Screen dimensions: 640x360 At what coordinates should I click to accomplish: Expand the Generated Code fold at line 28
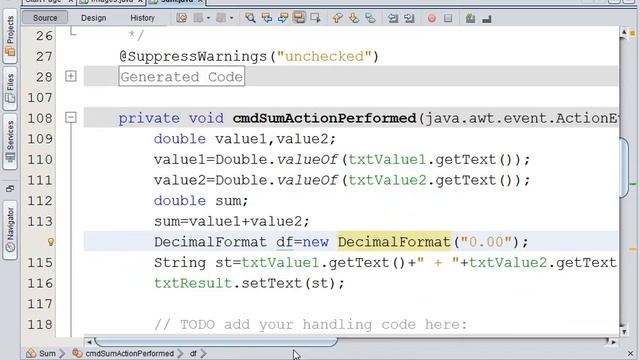click(71, 76)
